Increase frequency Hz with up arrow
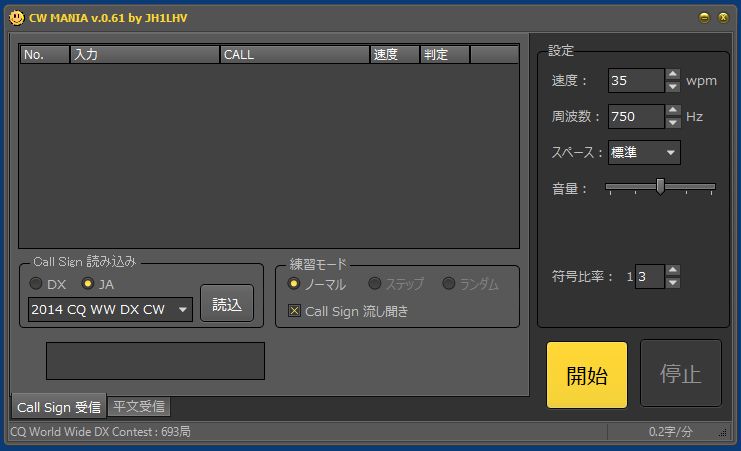 [672, 110]
